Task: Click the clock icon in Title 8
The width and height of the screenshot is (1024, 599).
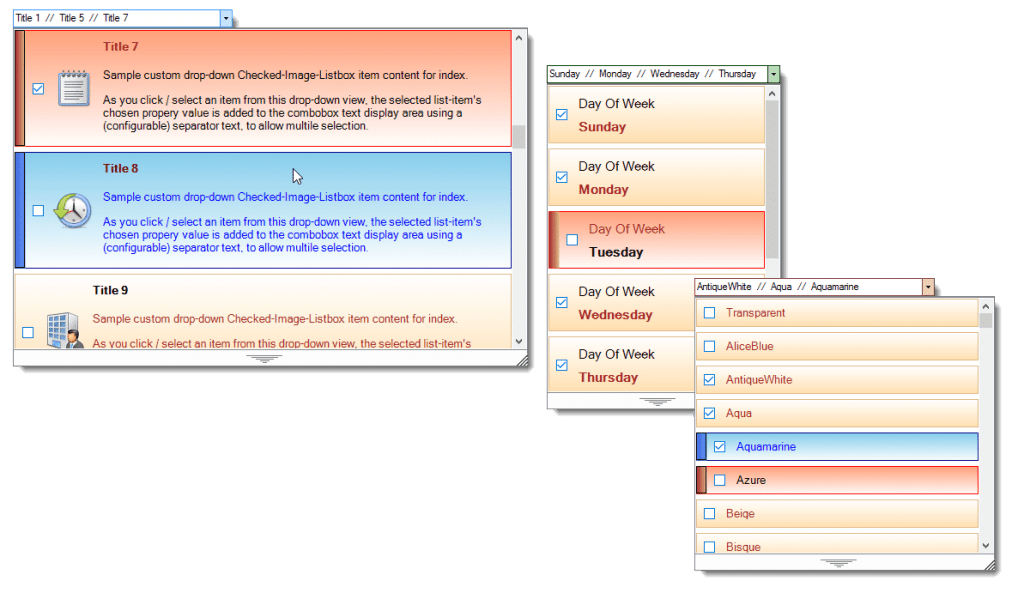Action: pyautogui.click(x=72, y=210)
